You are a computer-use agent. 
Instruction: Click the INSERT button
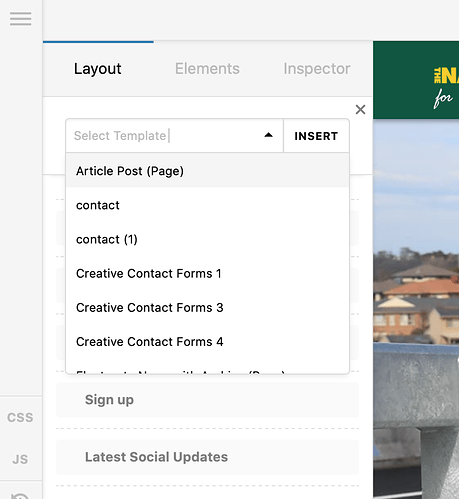tap(316, 136)
